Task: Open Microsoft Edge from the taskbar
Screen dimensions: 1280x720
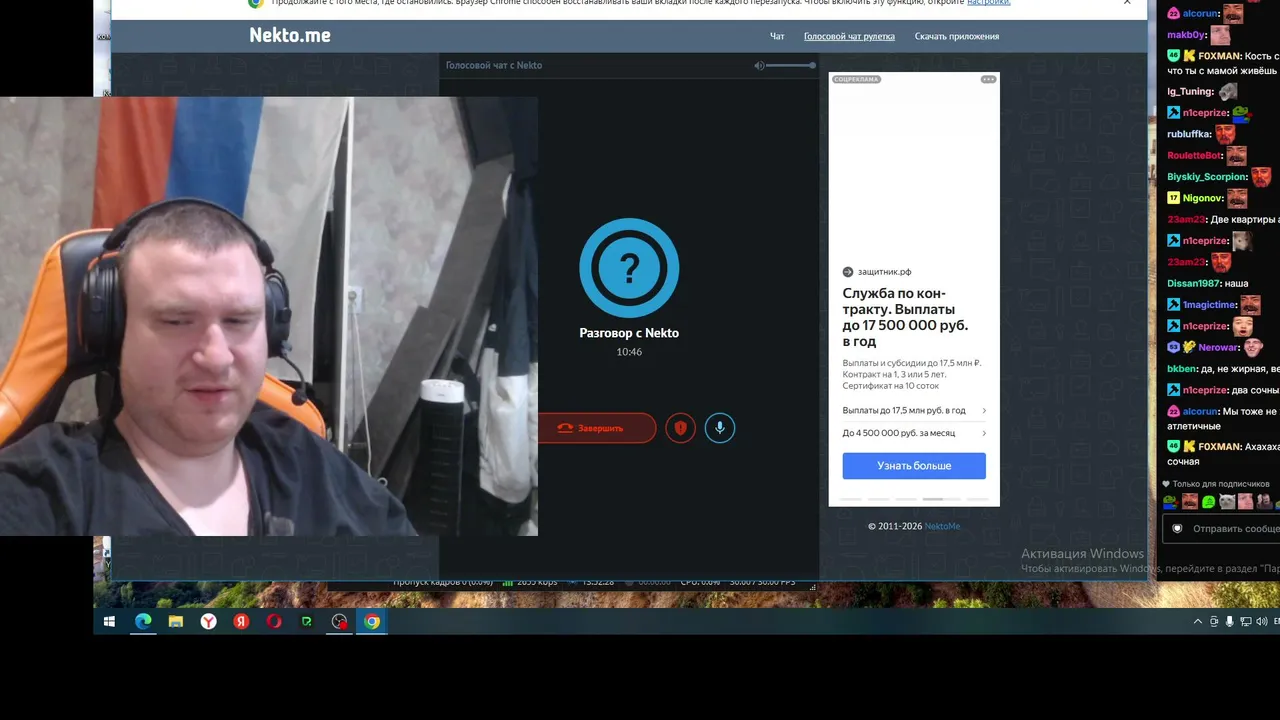Action: click(144, 621)
